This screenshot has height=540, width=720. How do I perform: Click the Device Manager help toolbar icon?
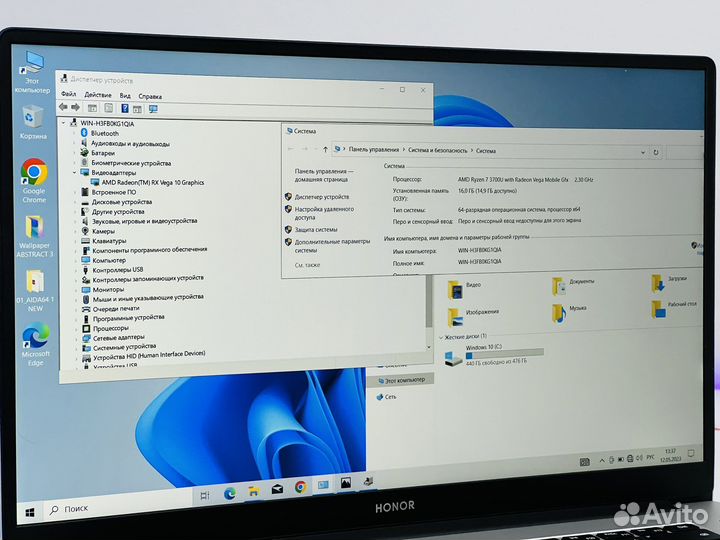coord(125,107)
